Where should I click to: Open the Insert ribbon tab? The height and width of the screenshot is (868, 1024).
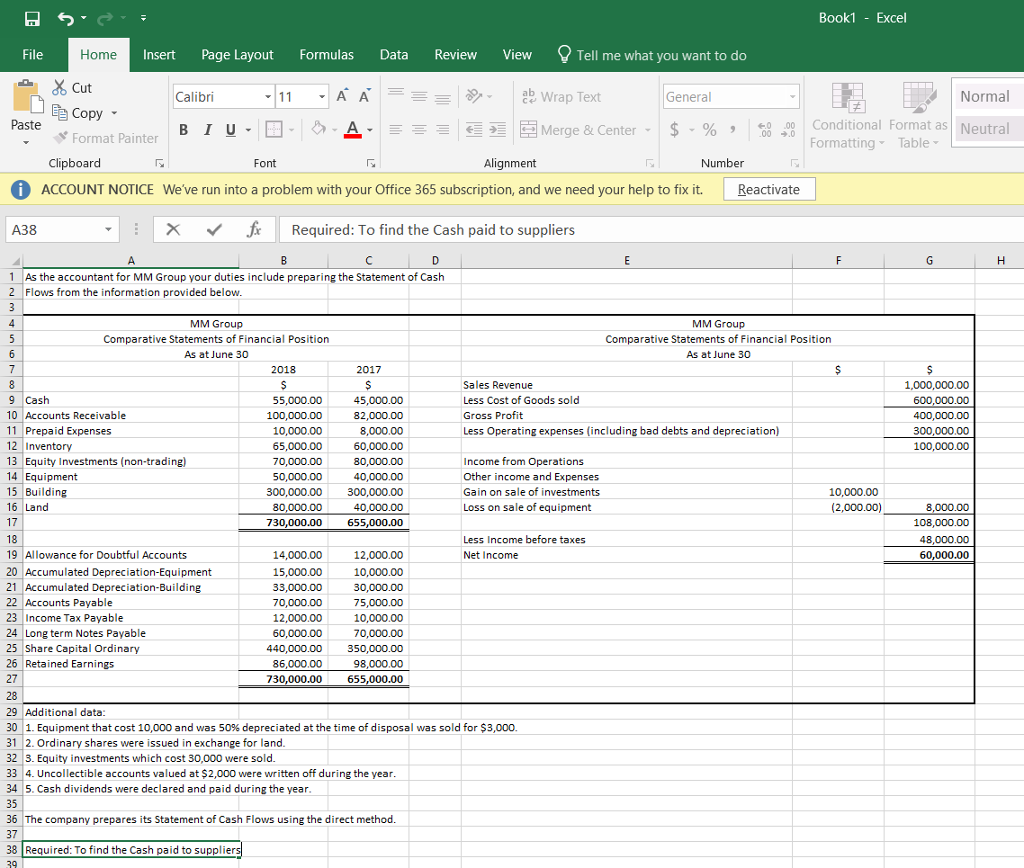pyautogui.click(x=159, y=55)
